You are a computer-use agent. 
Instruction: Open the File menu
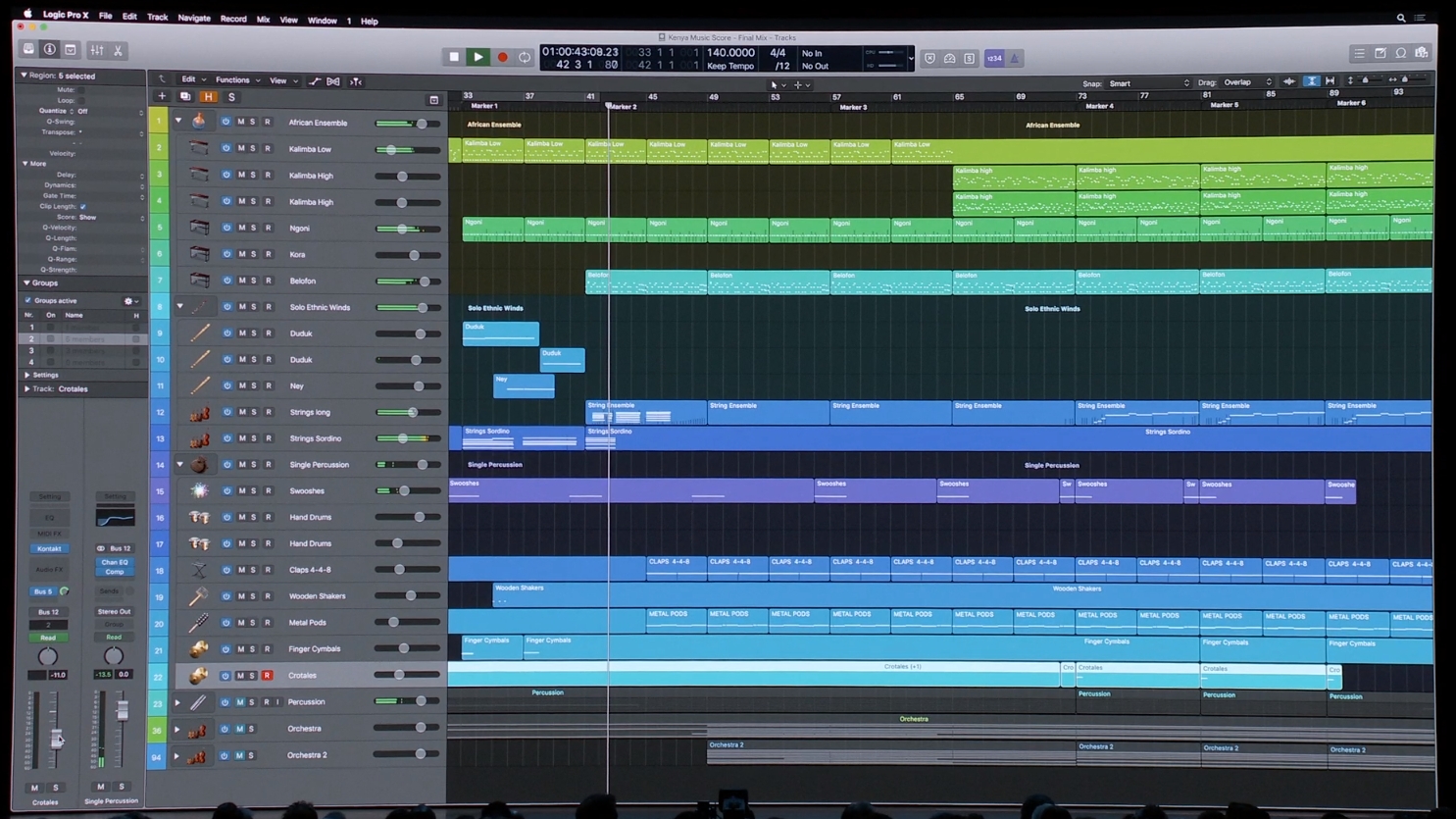pyautogui.click(x=105, y=17)
